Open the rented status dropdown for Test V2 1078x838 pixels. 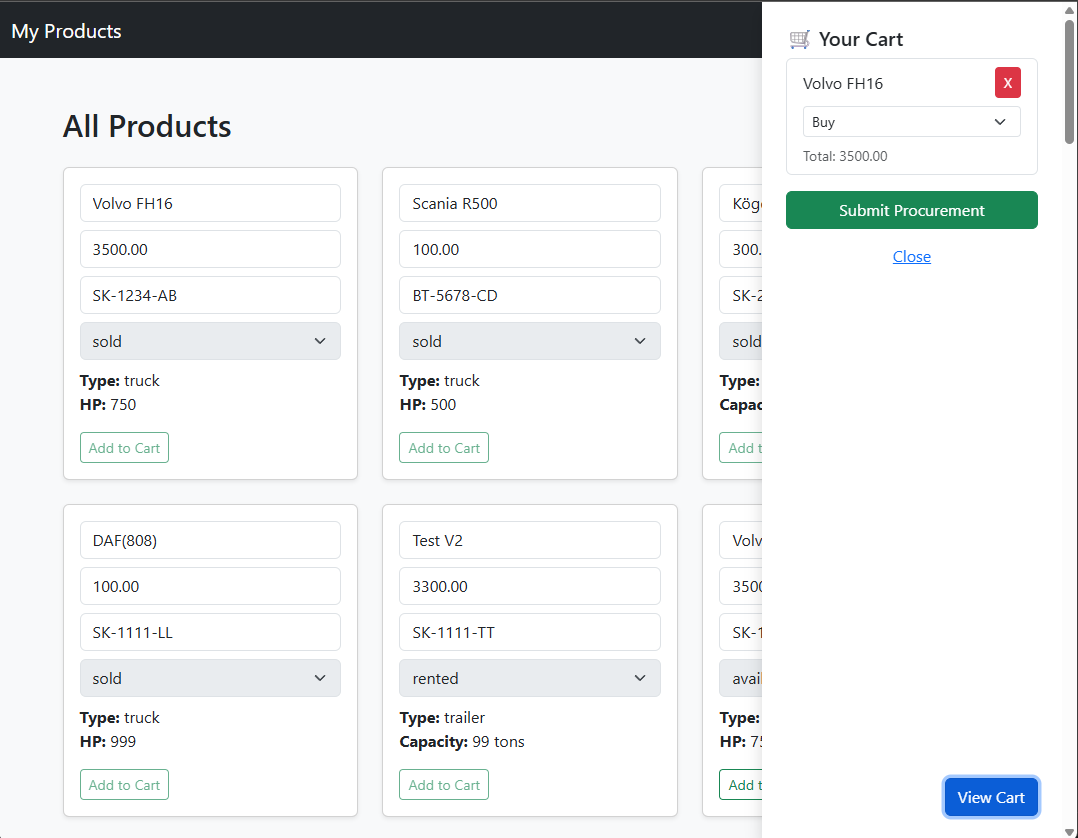[x=529, y=678]
